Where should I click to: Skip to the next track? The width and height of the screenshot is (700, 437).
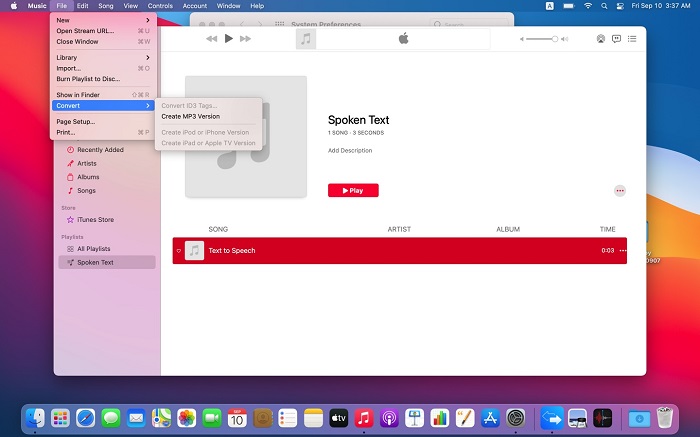tap(246, 39)
